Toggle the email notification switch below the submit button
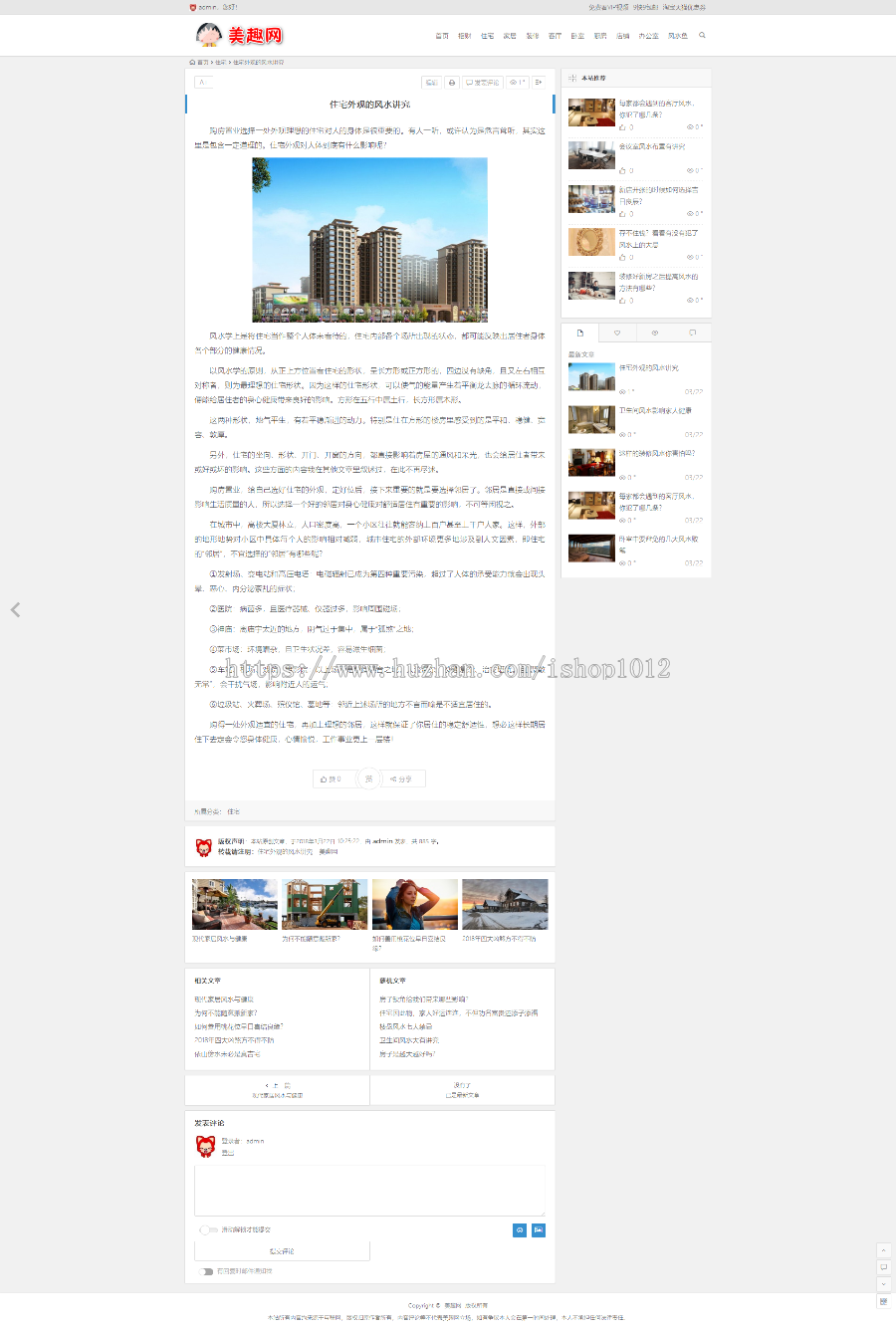896x1332 pixels. point(204,1271)
